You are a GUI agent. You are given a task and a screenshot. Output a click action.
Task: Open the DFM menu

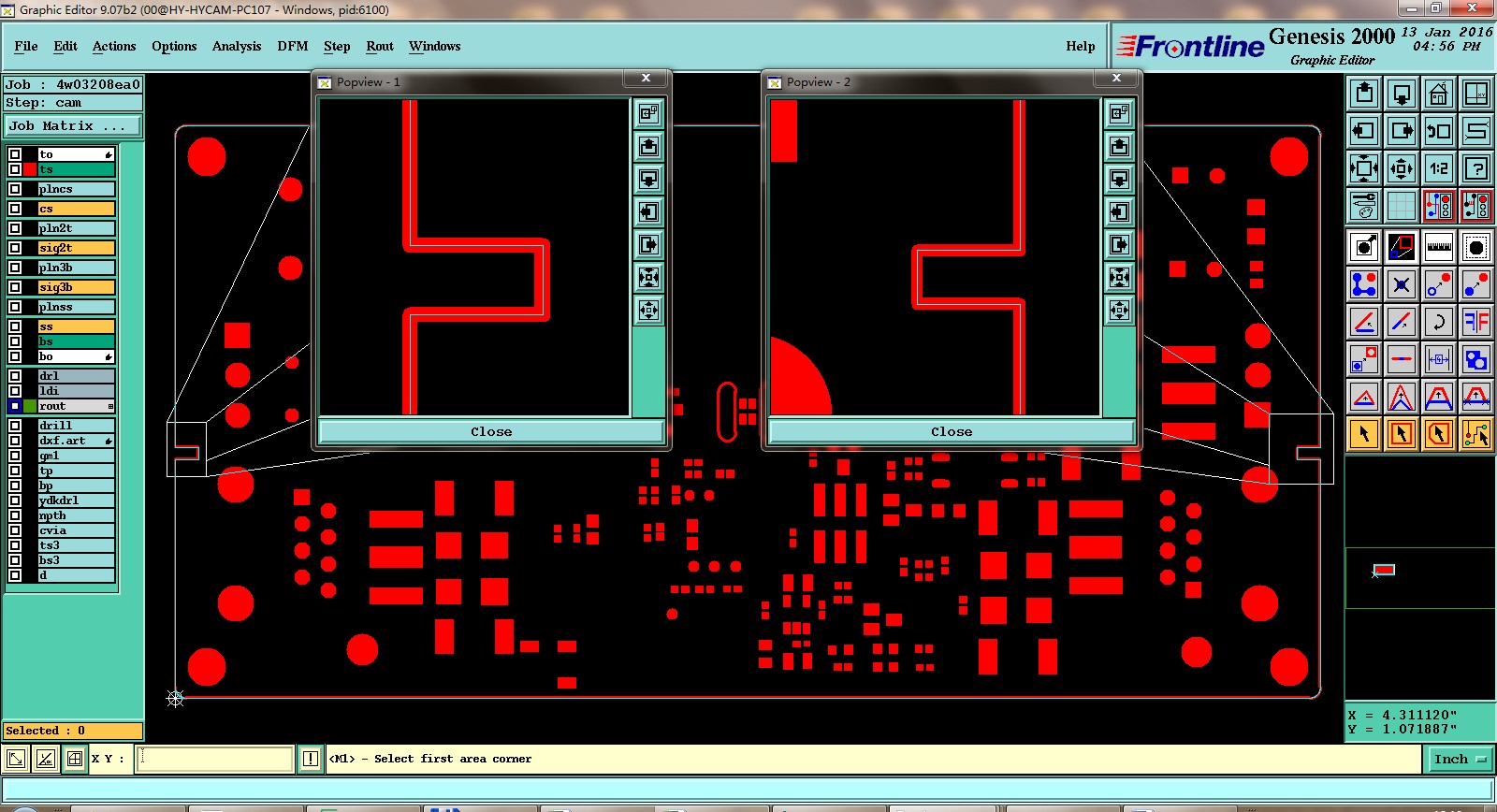tap(293, 46)
